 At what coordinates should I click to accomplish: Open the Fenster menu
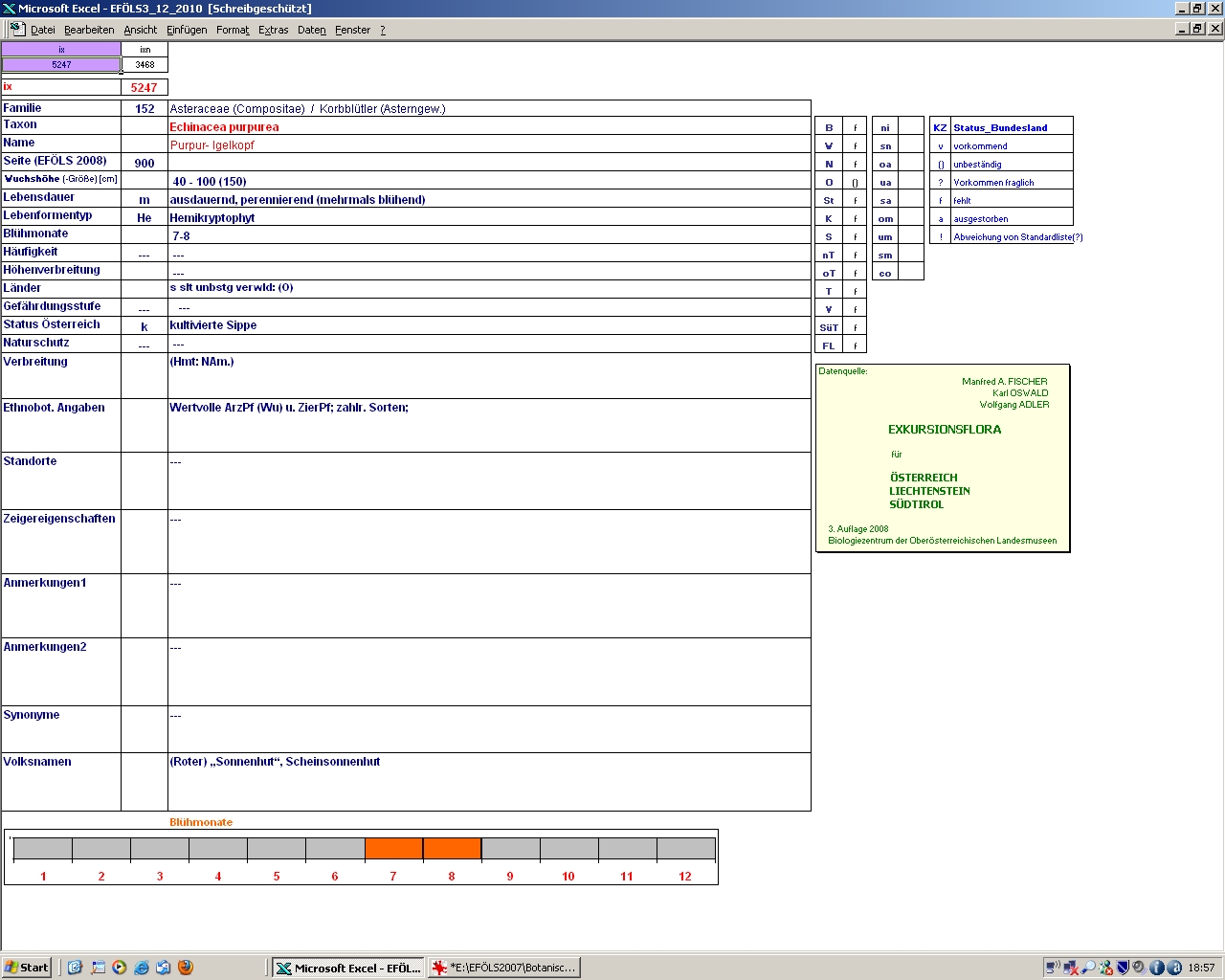point(352,30)
